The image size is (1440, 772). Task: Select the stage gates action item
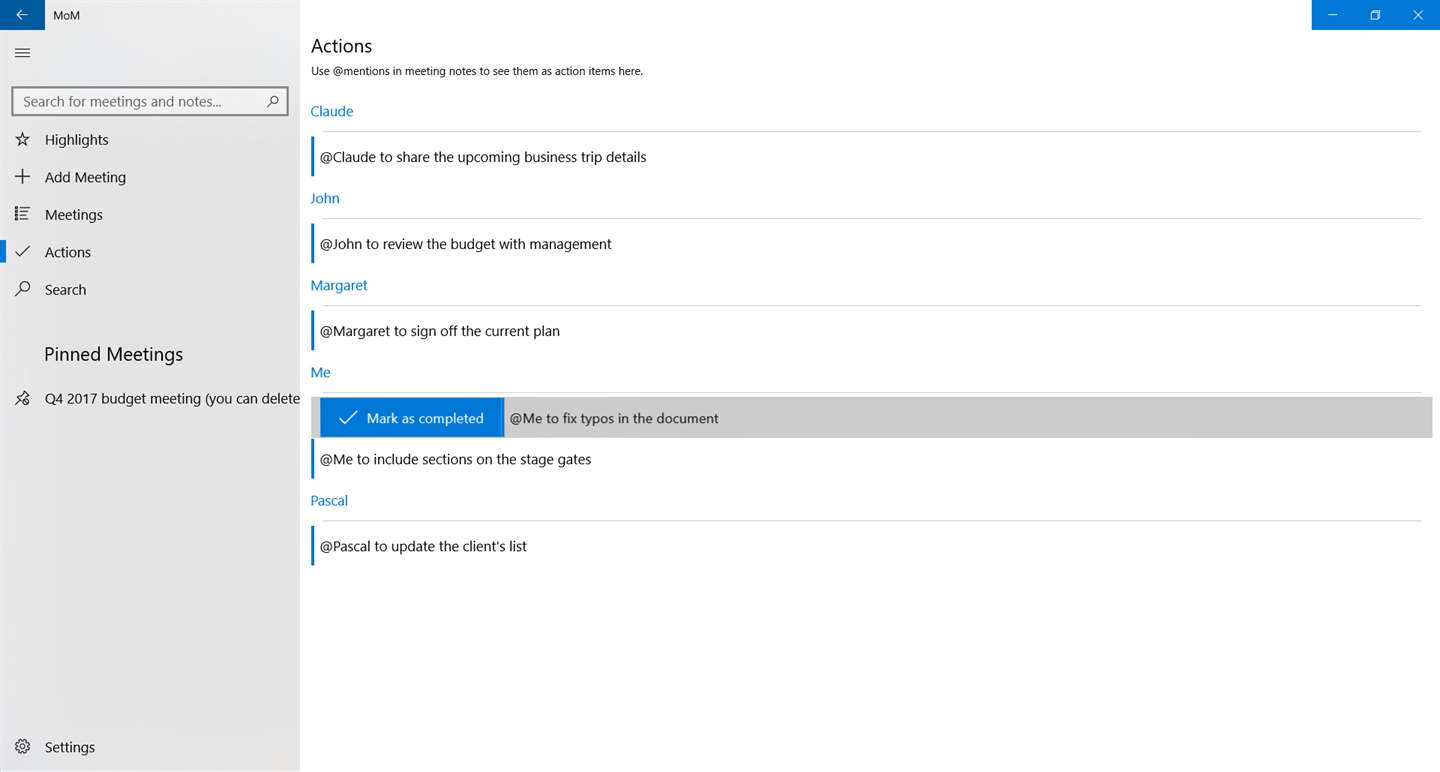pyautogui.click(x=456, y=459)
